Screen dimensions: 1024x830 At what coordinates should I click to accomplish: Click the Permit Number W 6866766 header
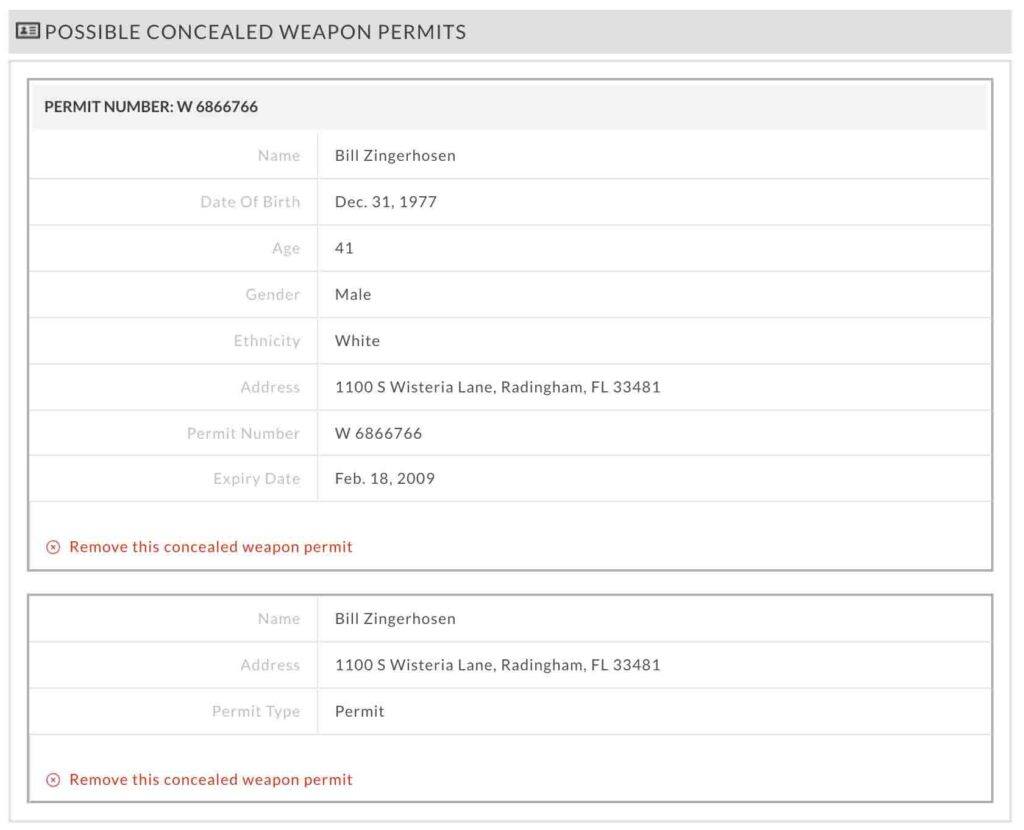coord(151,106)
